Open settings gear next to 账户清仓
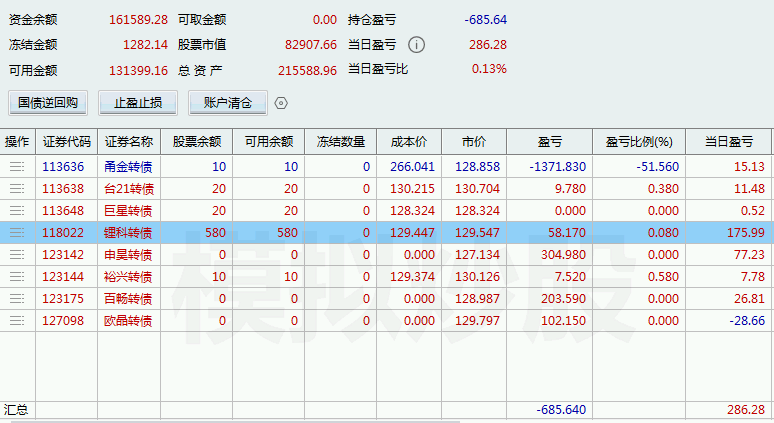This screenshot has height=423, width=774. [281, 103]
